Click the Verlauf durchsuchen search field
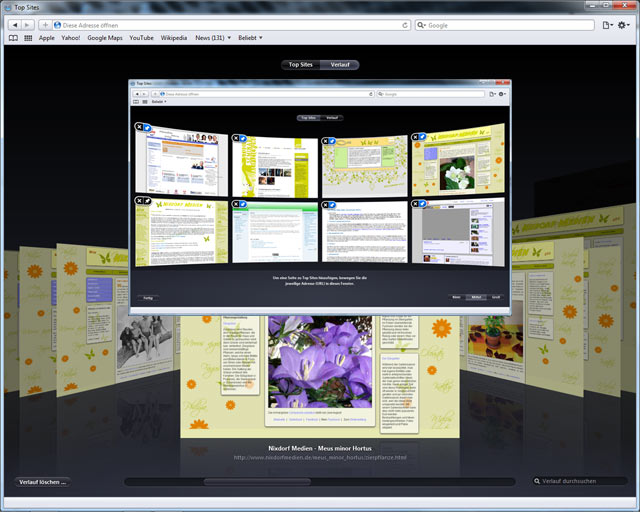This screenshot has width=640, height=512. (584, 481)
